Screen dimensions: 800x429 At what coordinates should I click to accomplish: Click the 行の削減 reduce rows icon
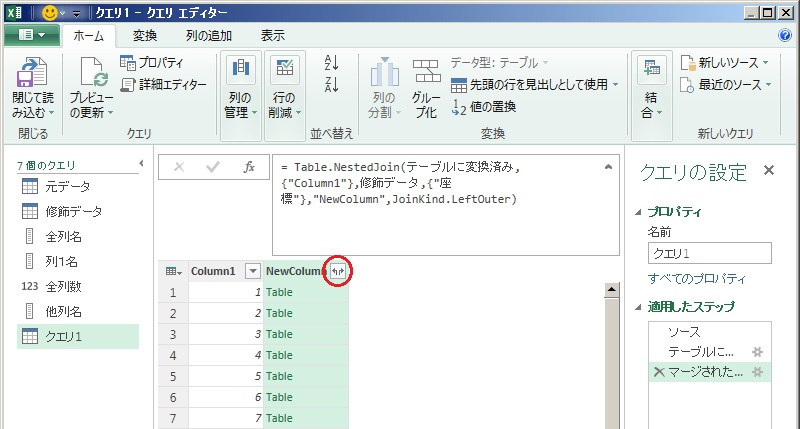[x=285, y=69]
